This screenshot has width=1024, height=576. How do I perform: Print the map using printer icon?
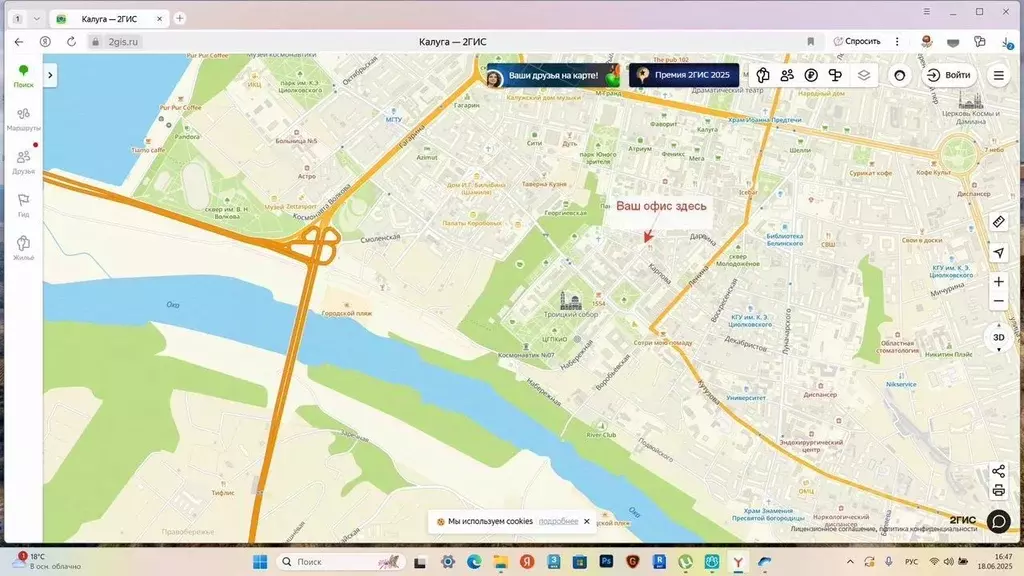pyautogui.click(x=998, y=490)
